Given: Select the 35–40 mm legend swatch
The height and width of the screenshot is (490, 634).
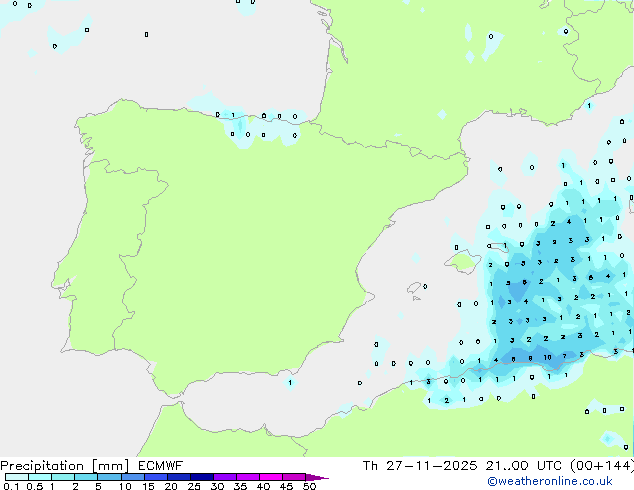Looking at the screenshot, I should [247, 477].
